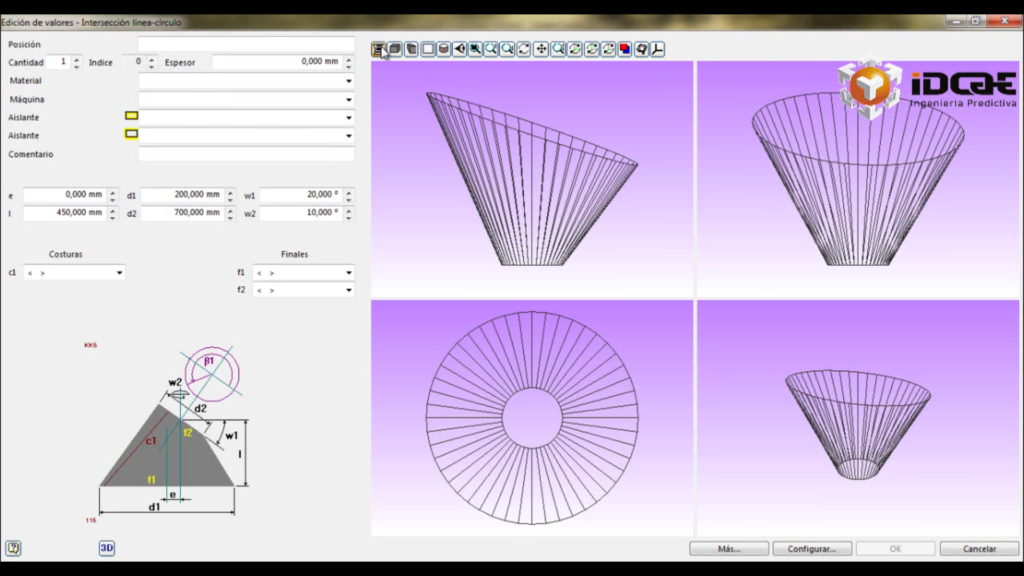Open the Material dropdown
This screenshot has height=576, width=1024.
(246, 81)
